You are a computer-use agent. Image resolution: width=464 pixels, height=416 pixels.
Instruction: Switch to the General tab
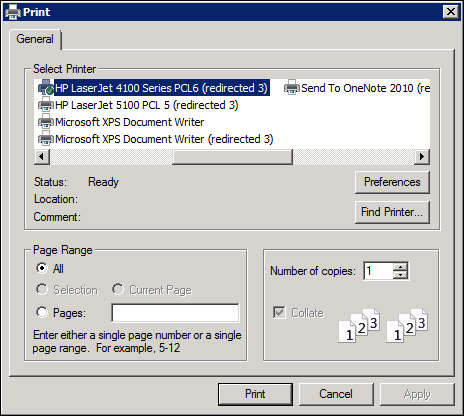(35, 39)
